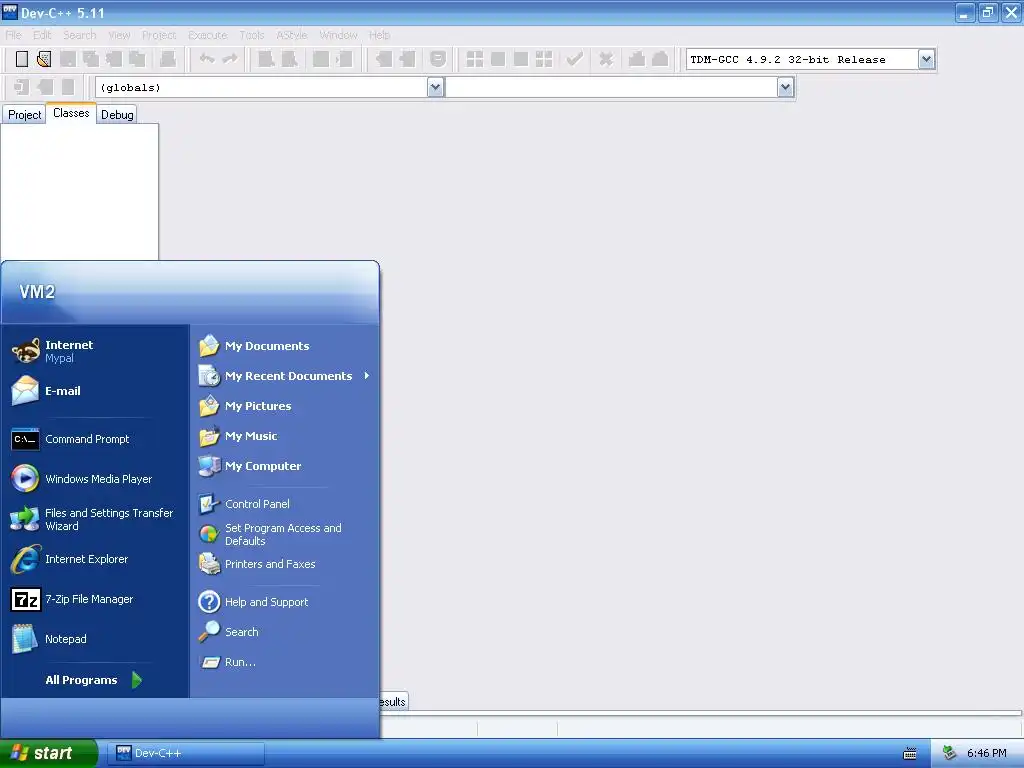The height and width of the screenshot is (768, 1024).
Task: Expand My Recent Documents submenu
Action: tap(285, 376)
